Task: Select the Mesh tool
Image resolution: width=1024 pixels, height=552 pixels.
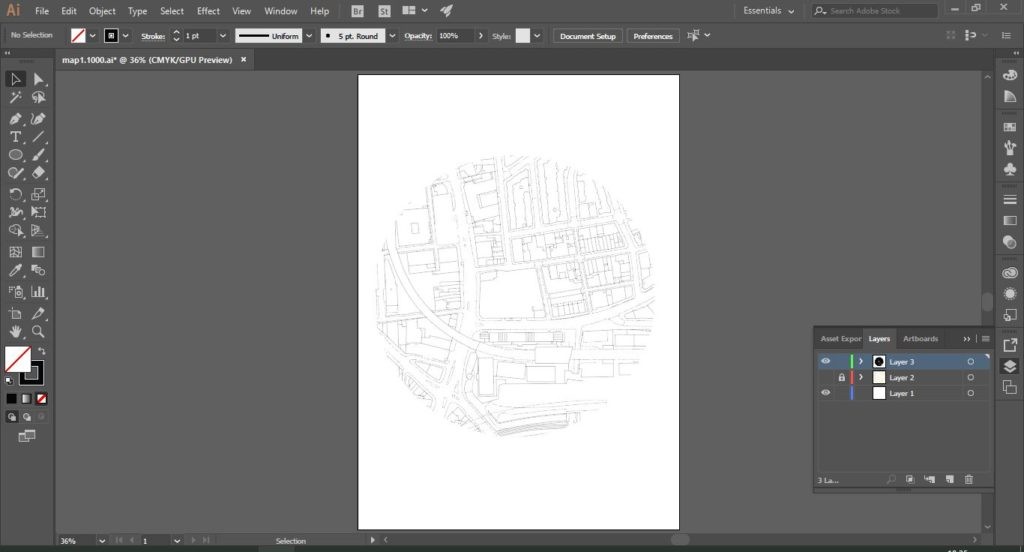Action: (x=15, y=252)
